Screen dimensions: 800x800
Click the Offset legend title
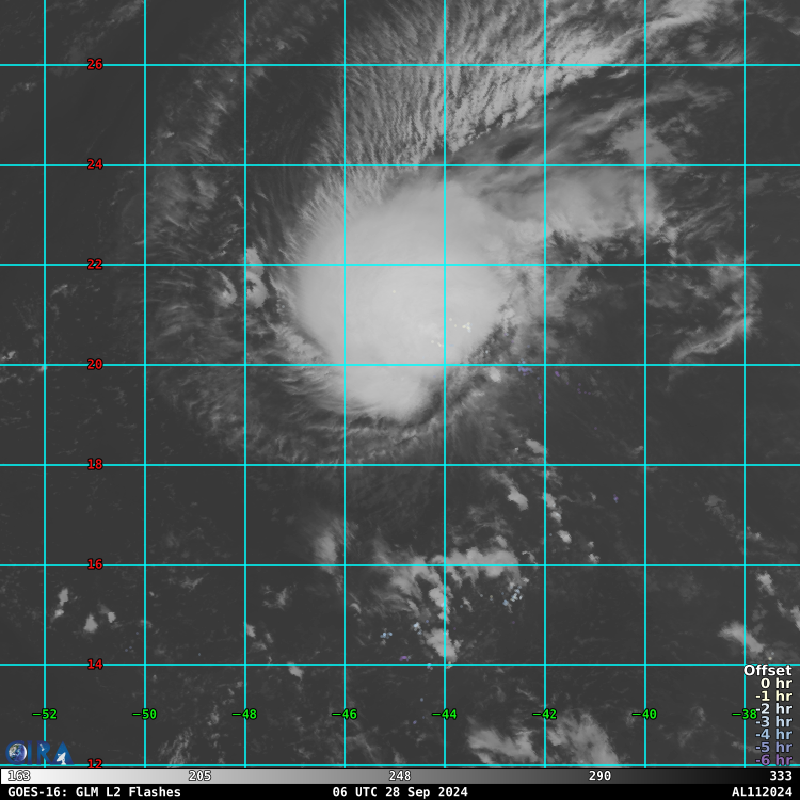coord(767,671)
